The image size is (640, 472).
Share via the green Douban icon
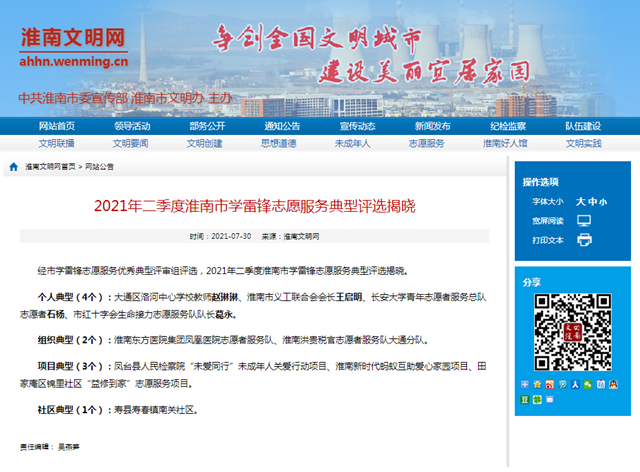523,401
